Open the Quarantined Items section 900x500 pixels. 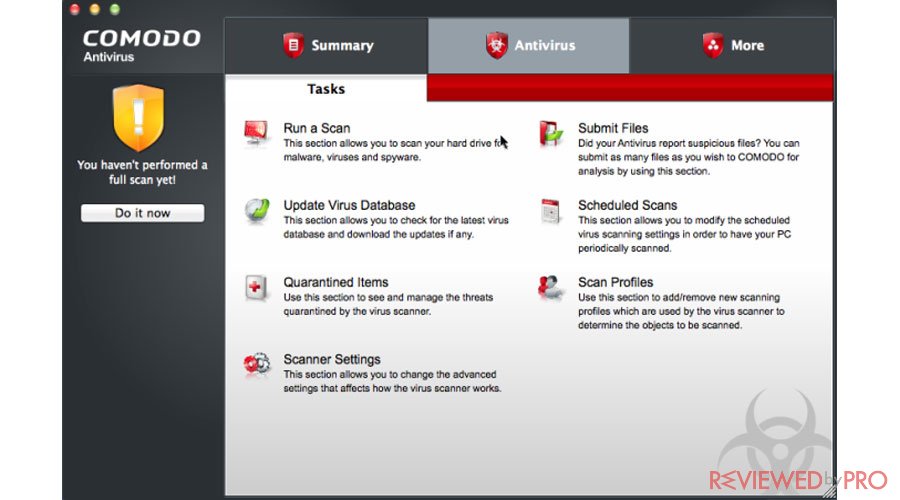[336, 282]
